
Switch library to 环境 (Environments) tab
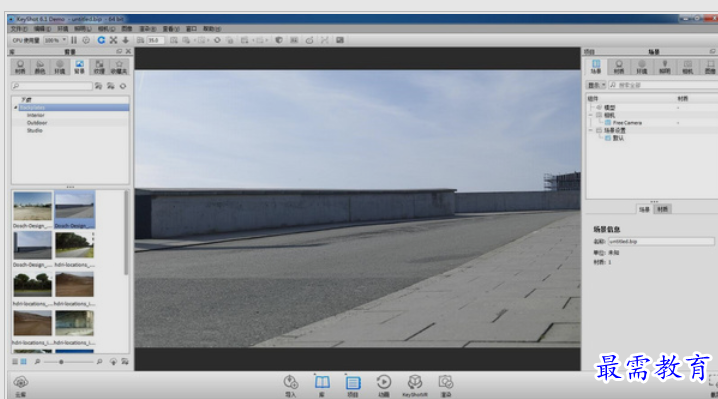[x=60, y=67]
